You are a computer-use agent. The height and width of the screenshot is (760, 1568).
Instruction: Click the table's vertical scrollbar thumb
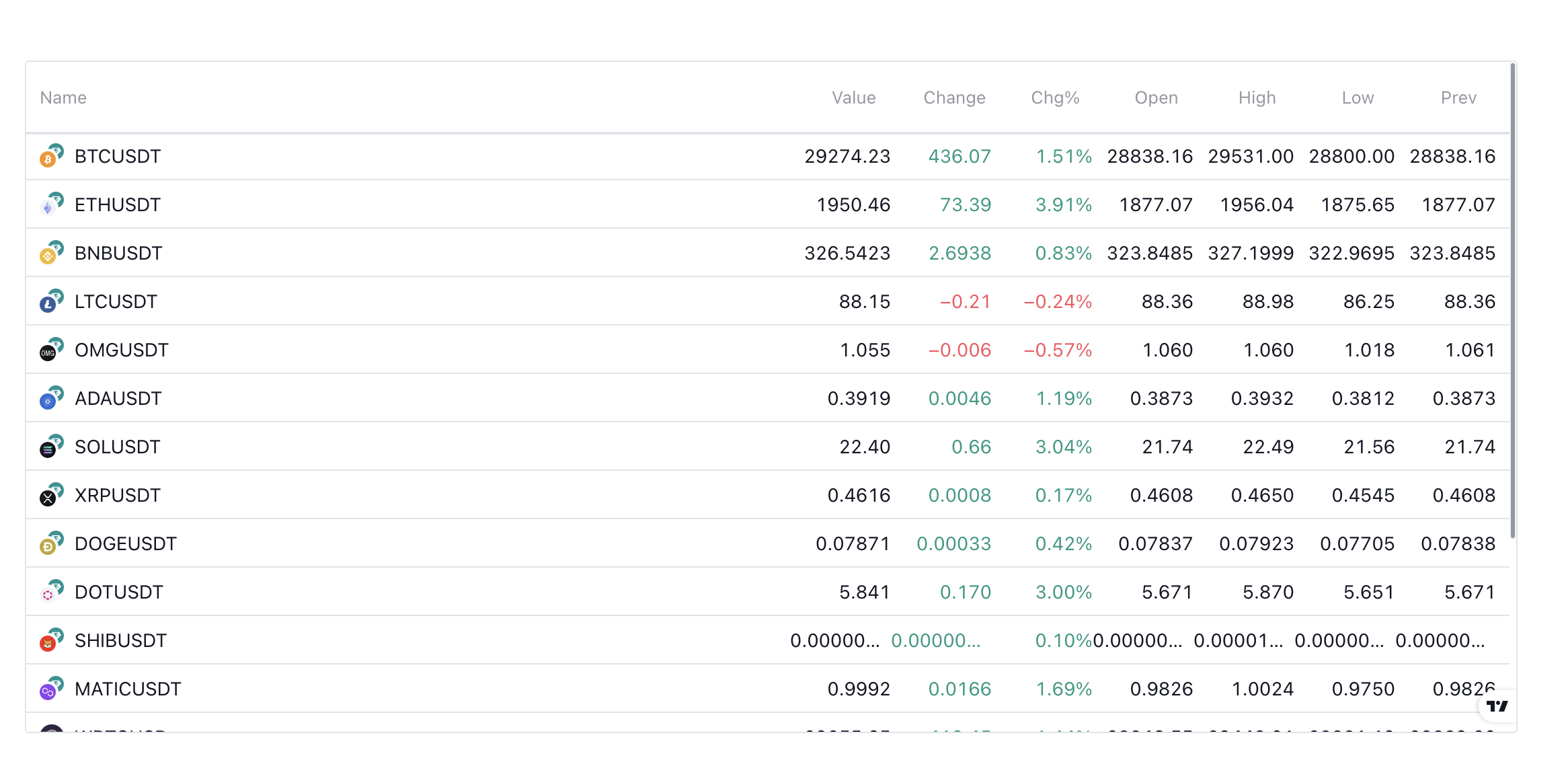click(1513, 301)
